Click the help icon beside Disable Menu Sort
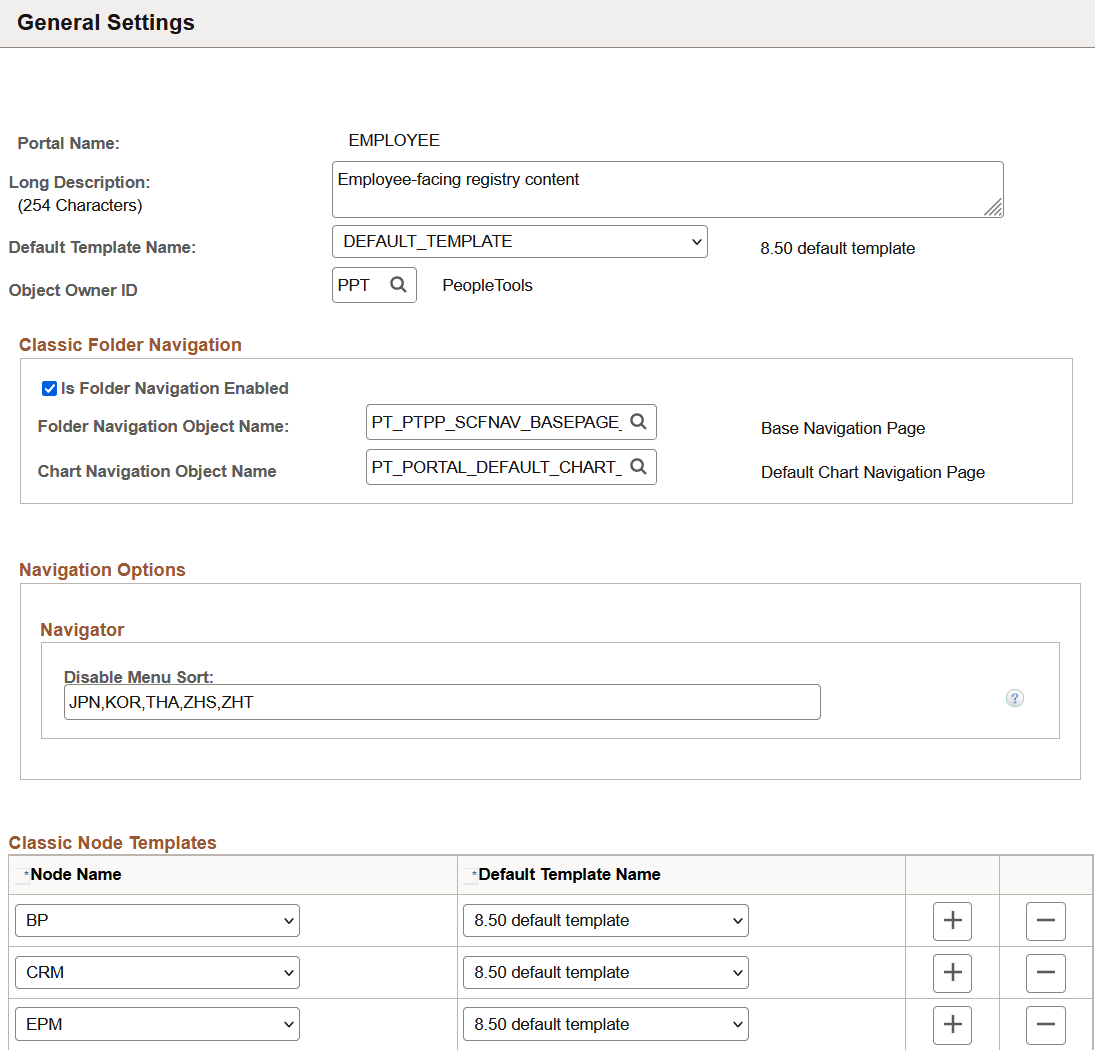 pos(1015,698)
